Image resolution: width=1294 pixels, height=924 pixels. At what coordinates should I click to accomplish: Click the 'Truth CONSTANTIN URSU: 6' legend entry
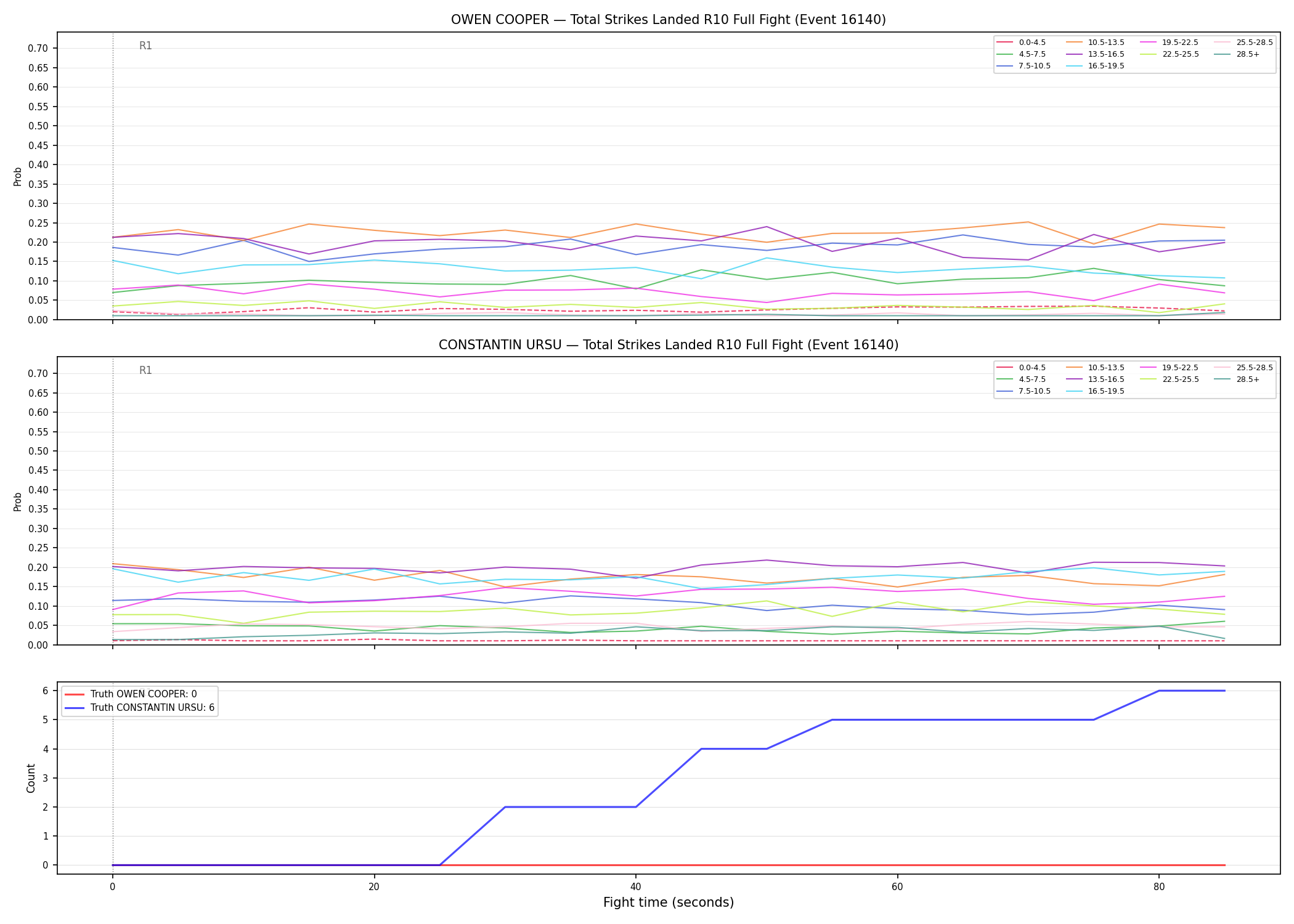(140, 708)
